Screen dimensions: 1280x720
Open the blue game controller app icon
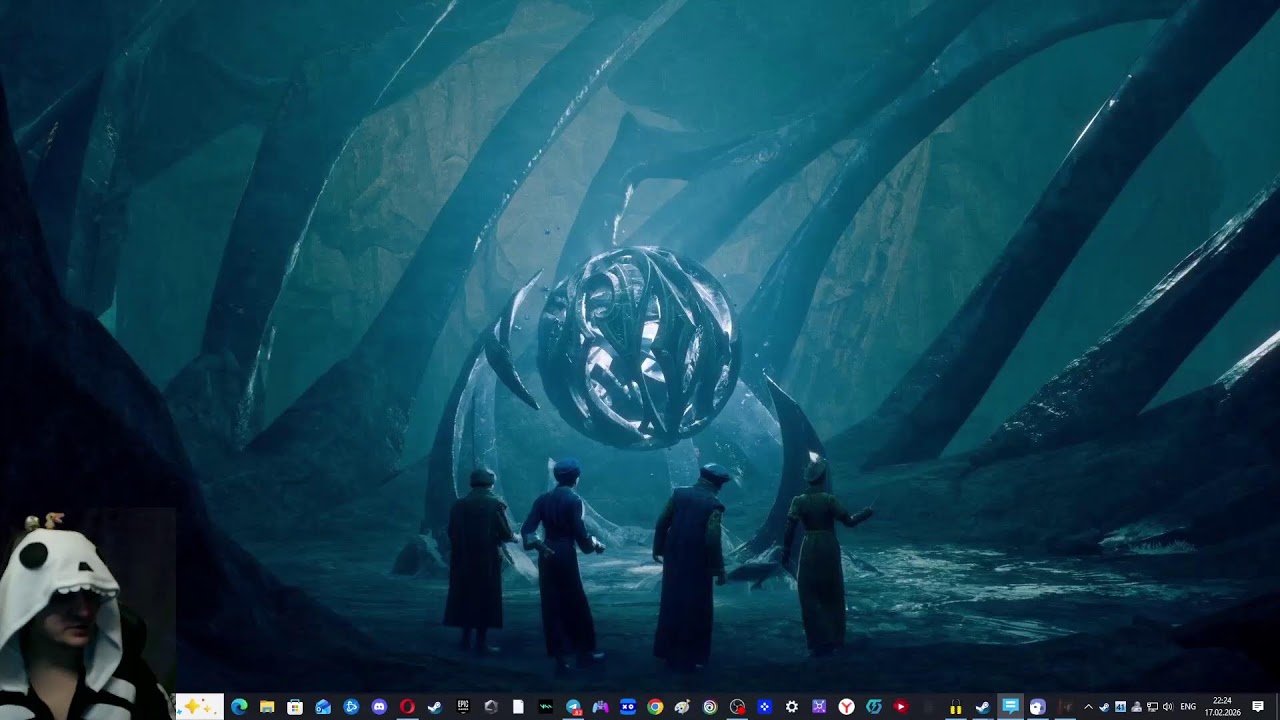point(600,707)
